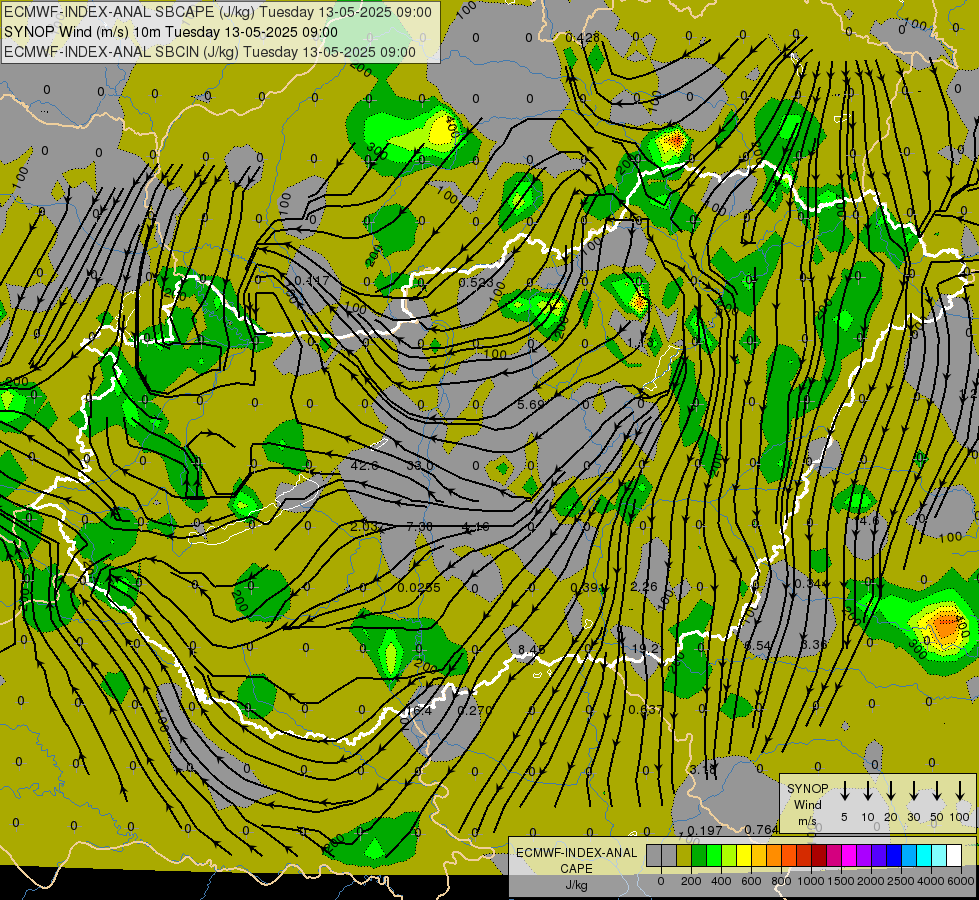The width and height of the screenshot is (979, 900).
Task: Click the 5.69 value on the map
Action: [531, 405]
